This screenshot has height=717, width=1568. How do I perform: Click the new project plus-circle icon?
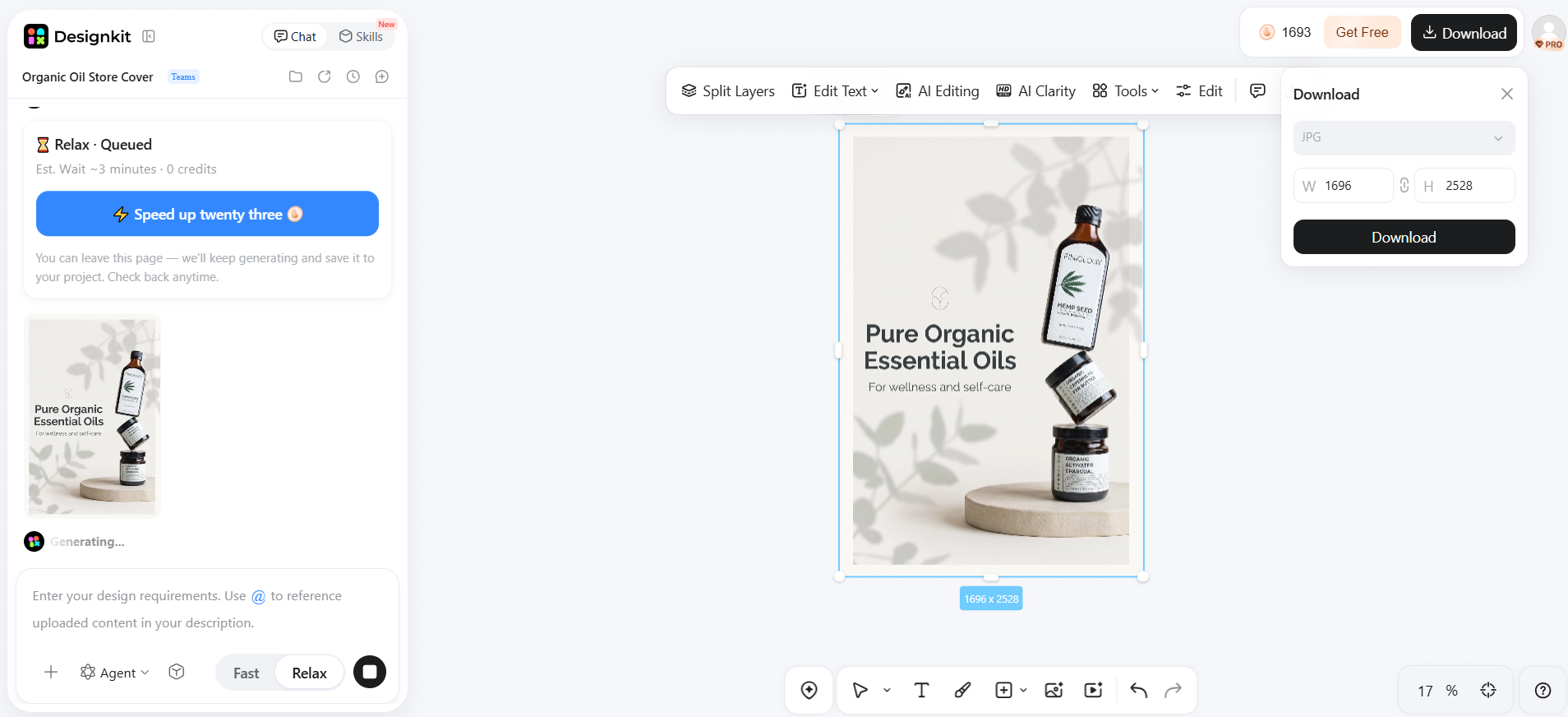(382, 76)
